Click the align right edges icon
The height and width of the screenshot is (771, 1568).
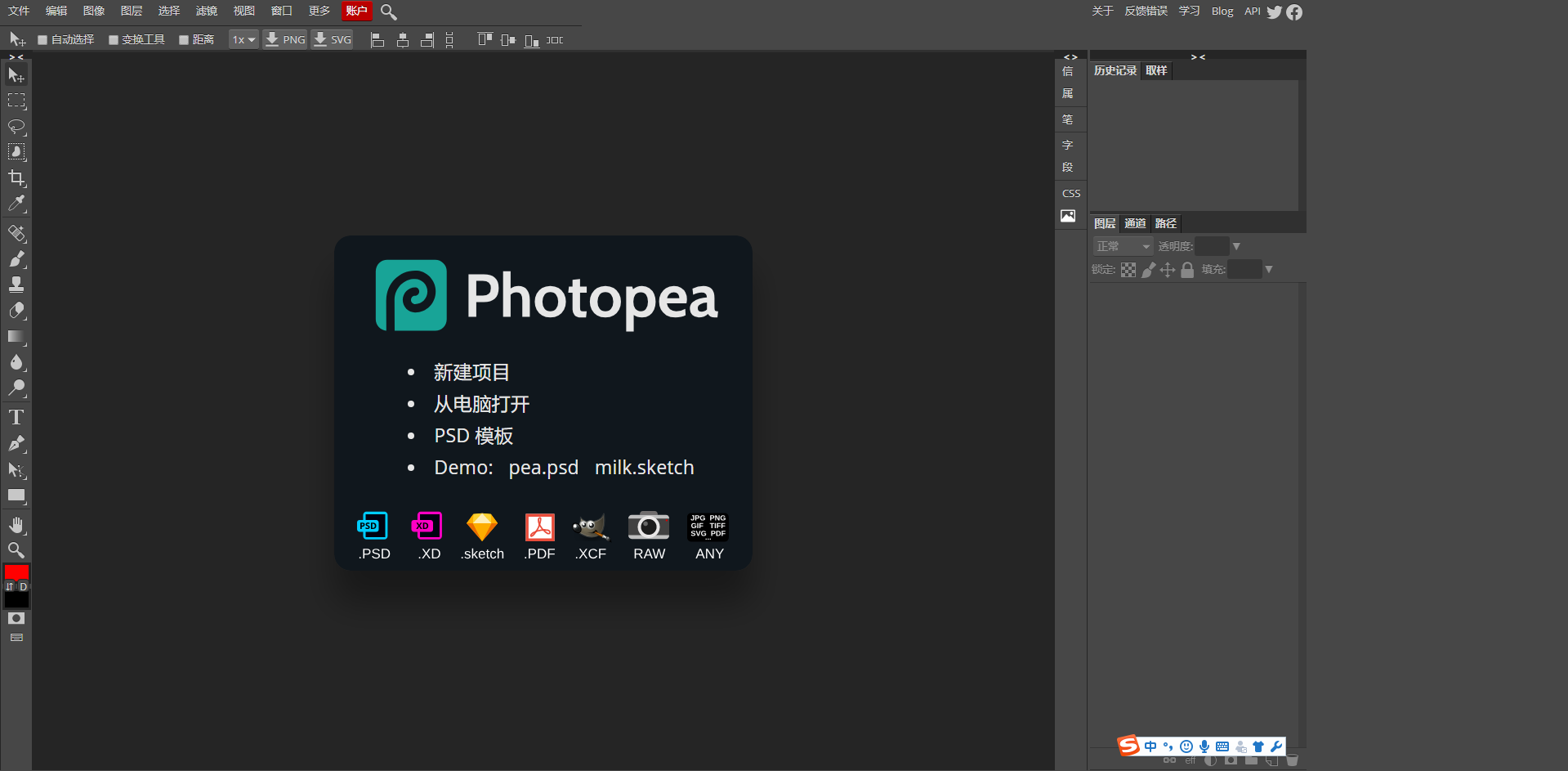click(427, 40)
